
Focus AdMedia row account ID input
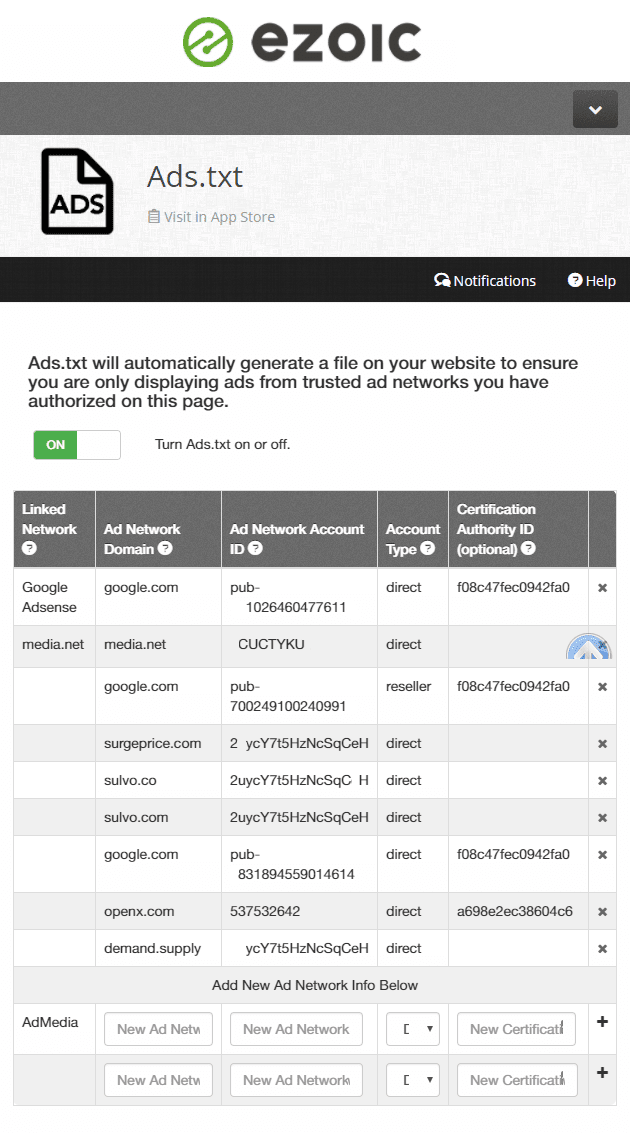[x=296, y=1029]
